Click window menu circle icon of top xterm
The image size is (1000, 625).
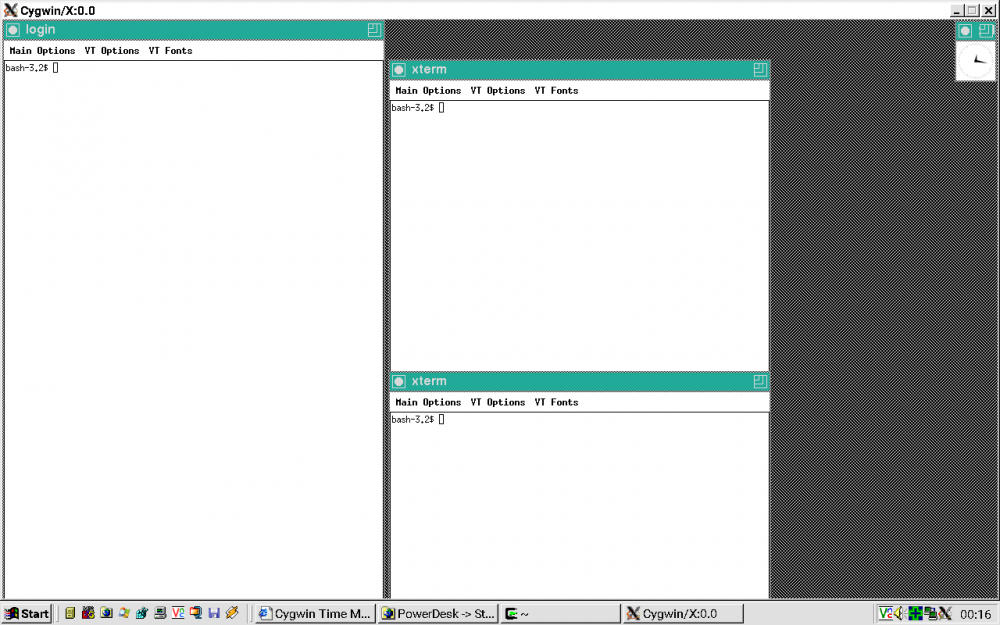click(x=399, y=70)
